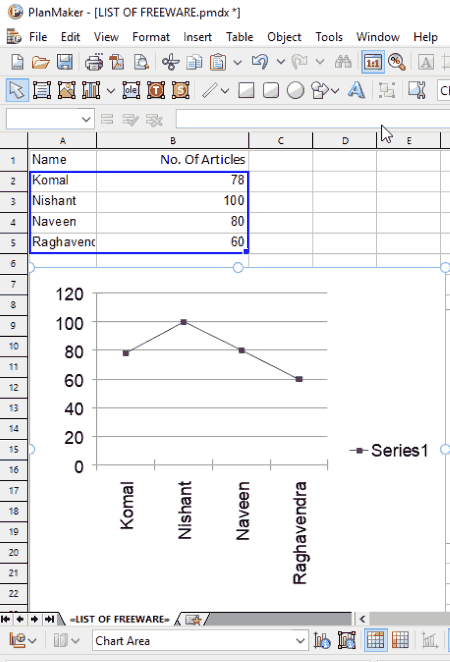Screen dimensions: 450x662
Task: Open the Edit menu
Action: click(70, 37)
